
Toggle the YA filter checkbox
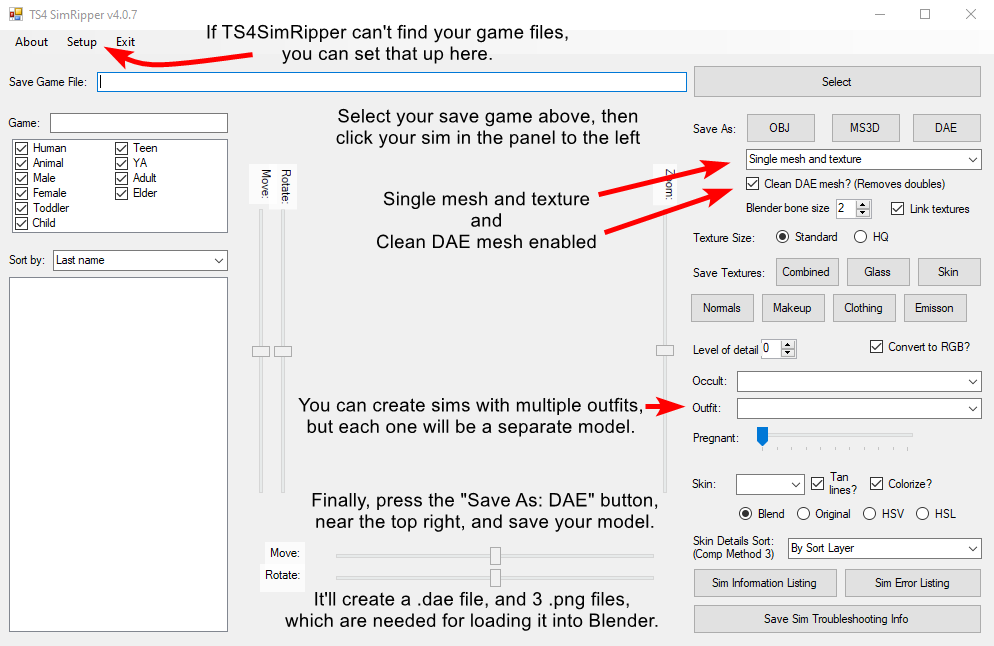tap(122, 163)
